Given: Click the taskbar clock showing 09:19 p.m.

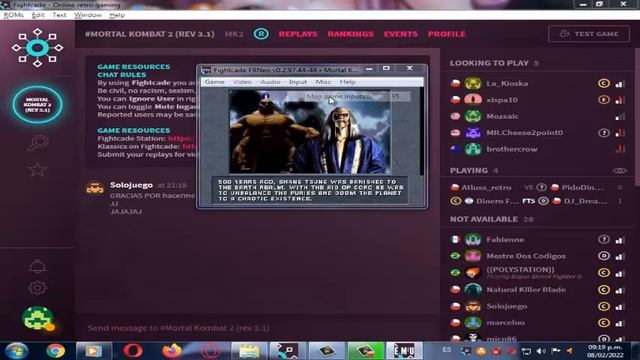Looking at the screenshot, I should tap(605, 351).
